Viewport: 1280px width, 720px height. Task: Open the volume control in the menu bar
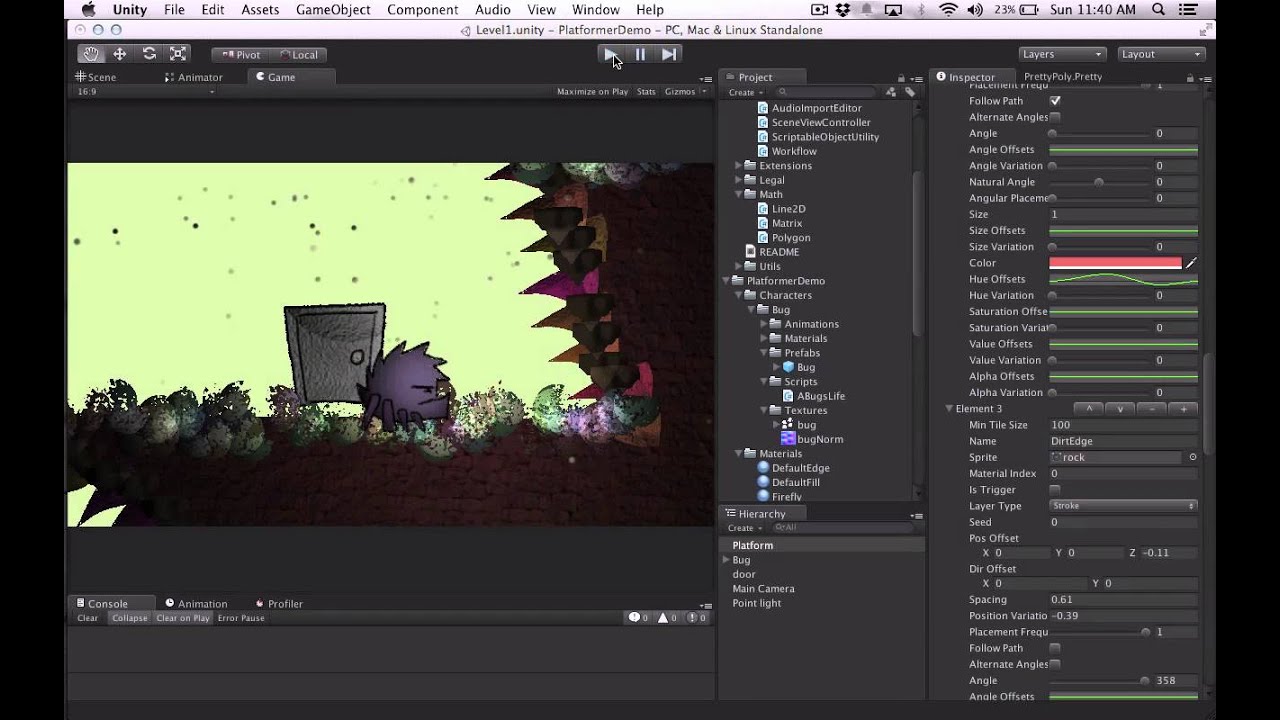(975, 10)
